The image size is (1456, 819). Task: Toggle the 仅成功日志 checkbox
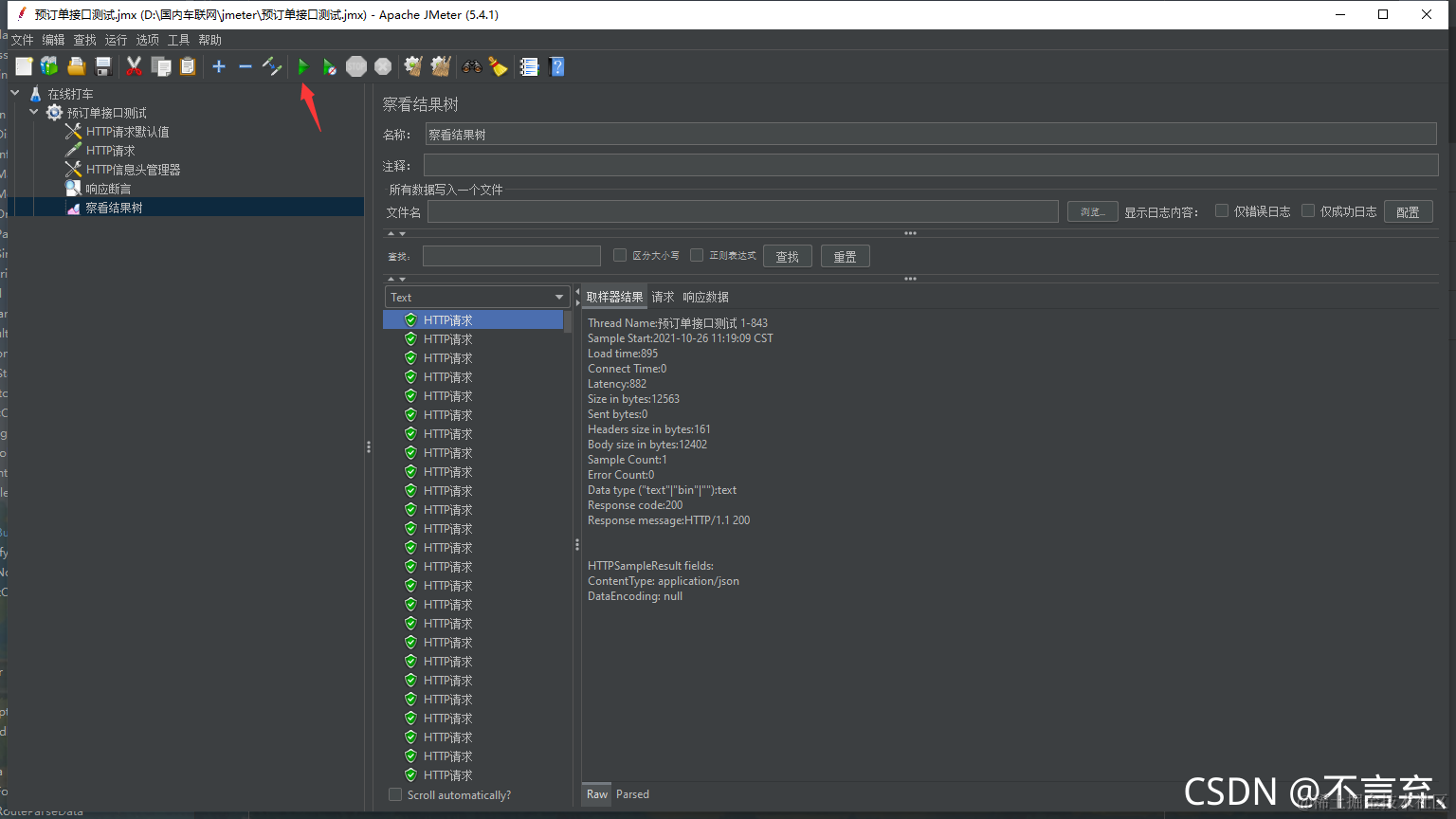1308,210
